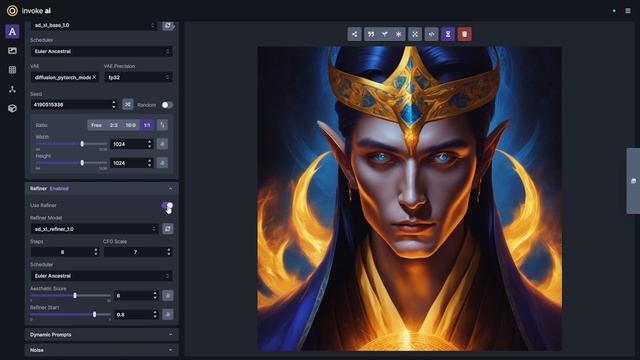
Task: Open the VAE diffusion_pytorch_model dropdown
Action: pos(64,77)
